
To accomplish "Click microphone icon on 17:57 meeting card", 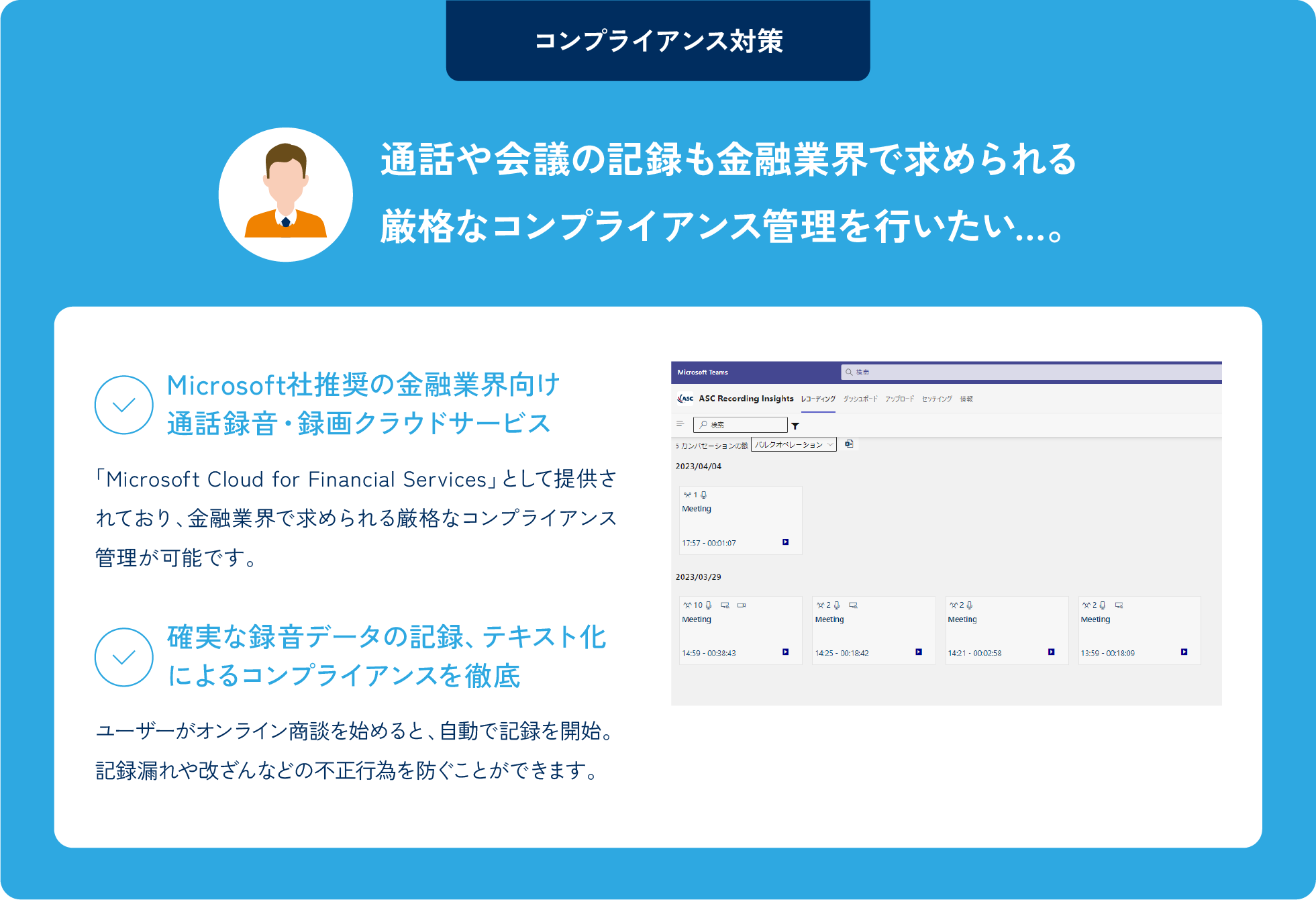I will [x=703, y=495].
